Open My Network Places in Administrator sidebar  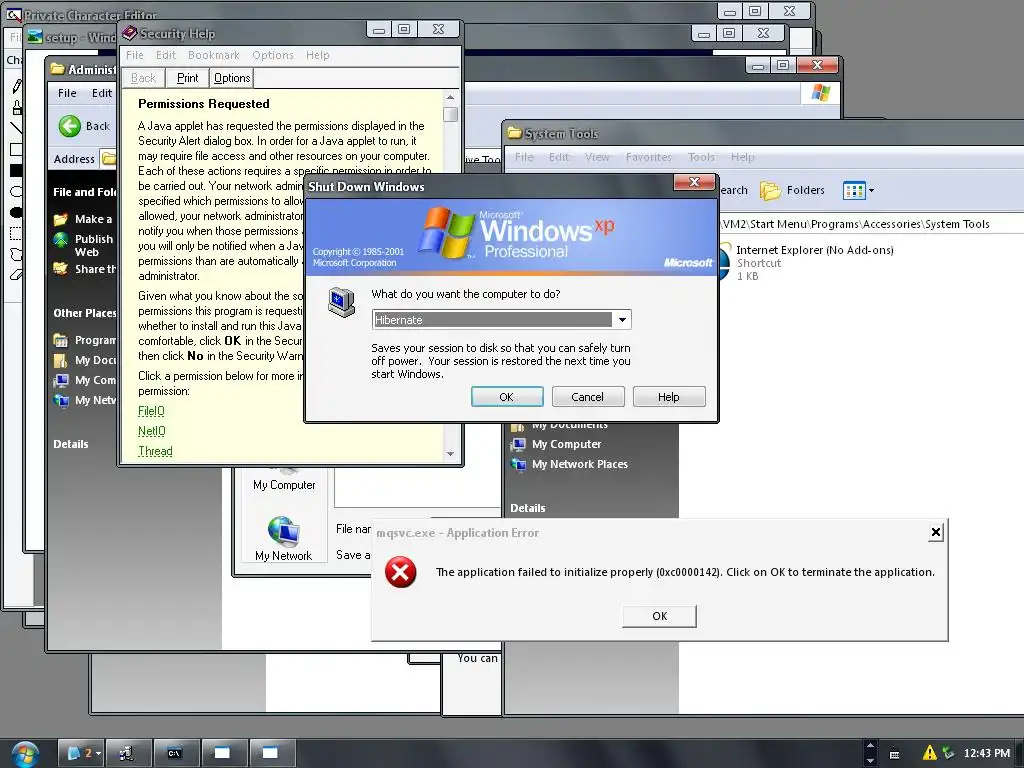(86, 400)
